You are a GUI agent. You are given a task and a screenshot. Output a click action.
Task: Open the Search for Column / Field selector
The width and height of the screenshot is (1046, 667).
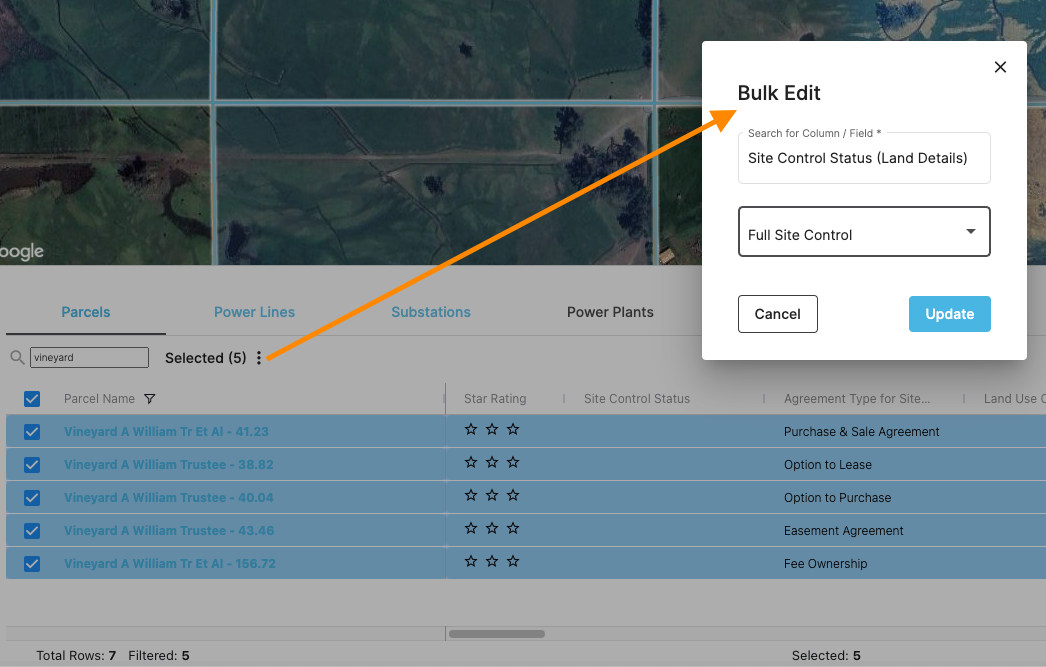point(864,158)
